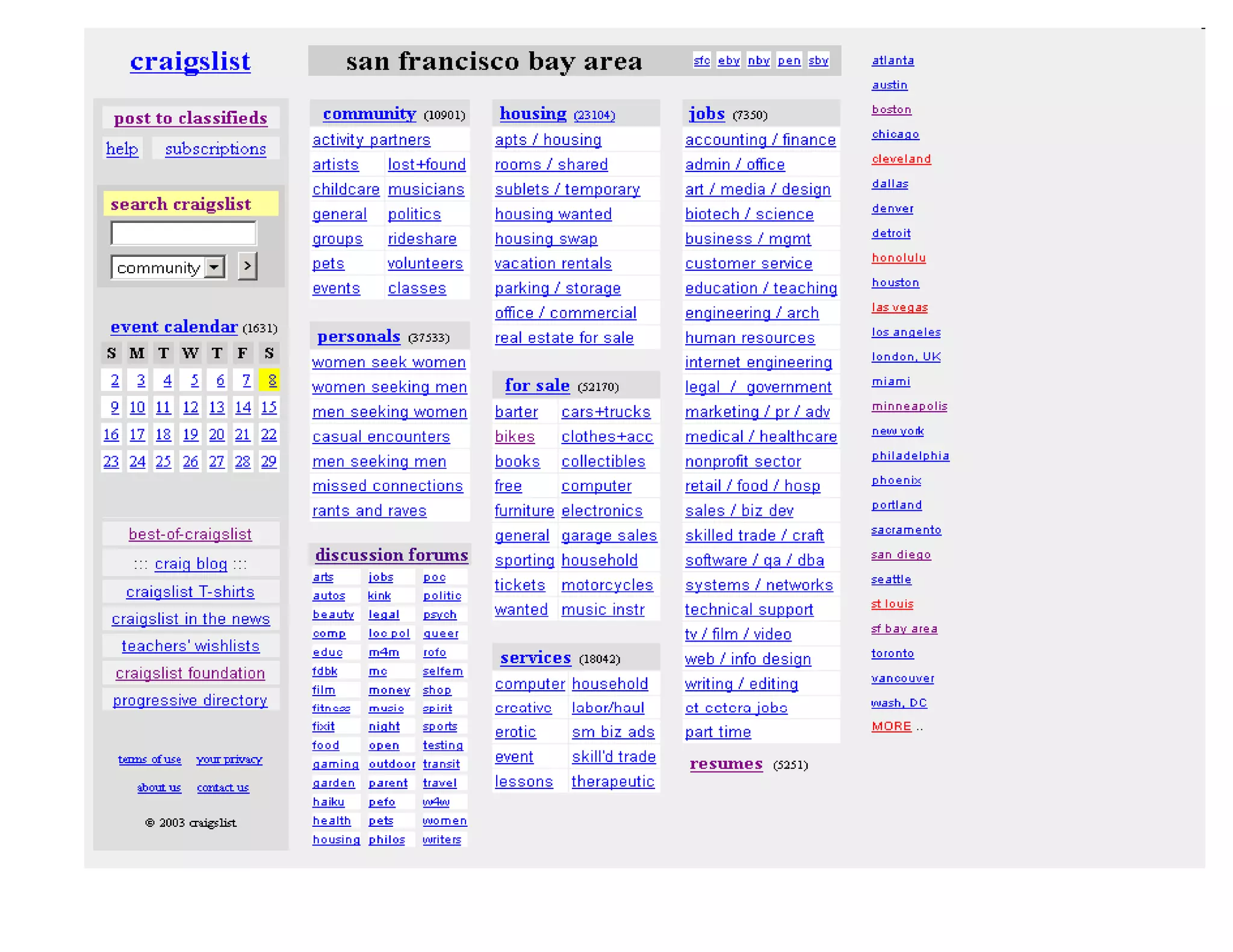Viewport: 1233px width, 952px height.
Task: Open the housing section heading
Action: 533,113
